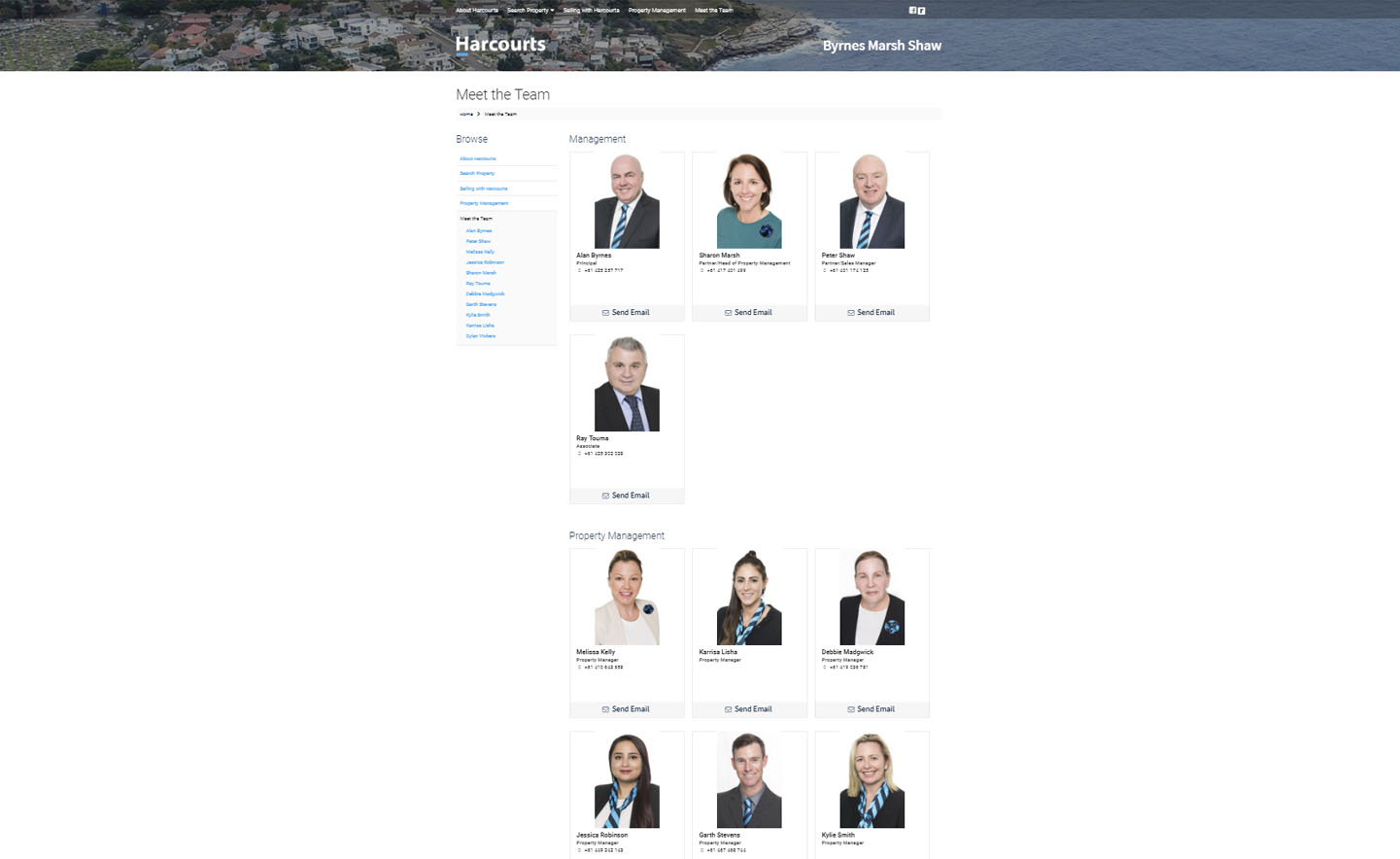Select Alan Byrnes in the sidebar list
1400x859 pixels.
(x=479, y=231)
